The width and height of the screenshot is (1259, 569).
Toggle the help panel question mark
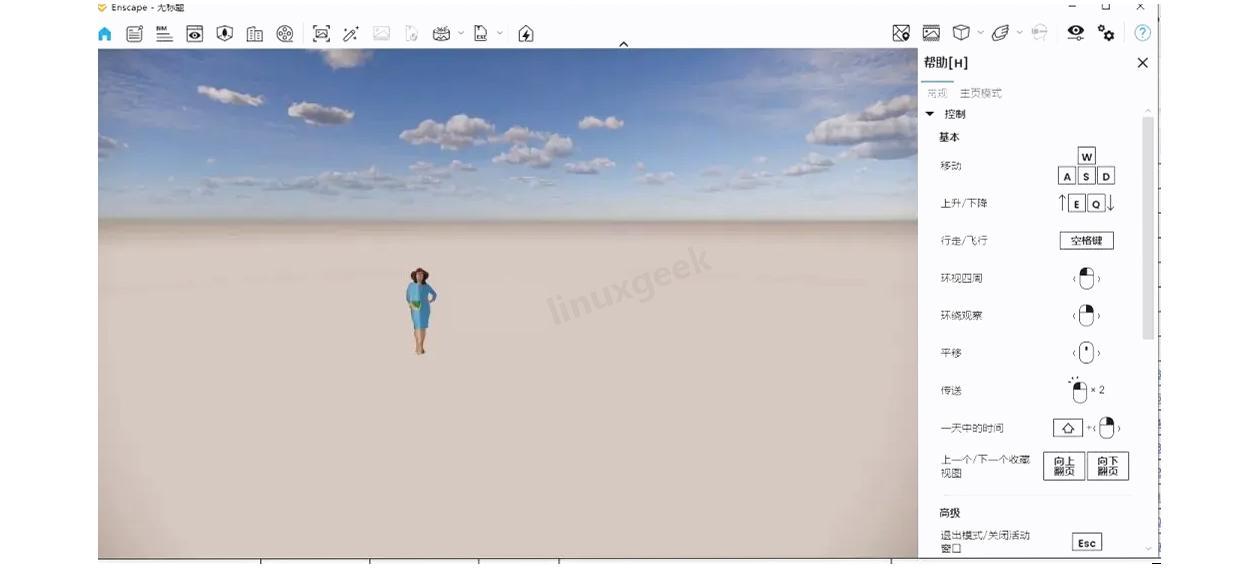pos(1142,33)
